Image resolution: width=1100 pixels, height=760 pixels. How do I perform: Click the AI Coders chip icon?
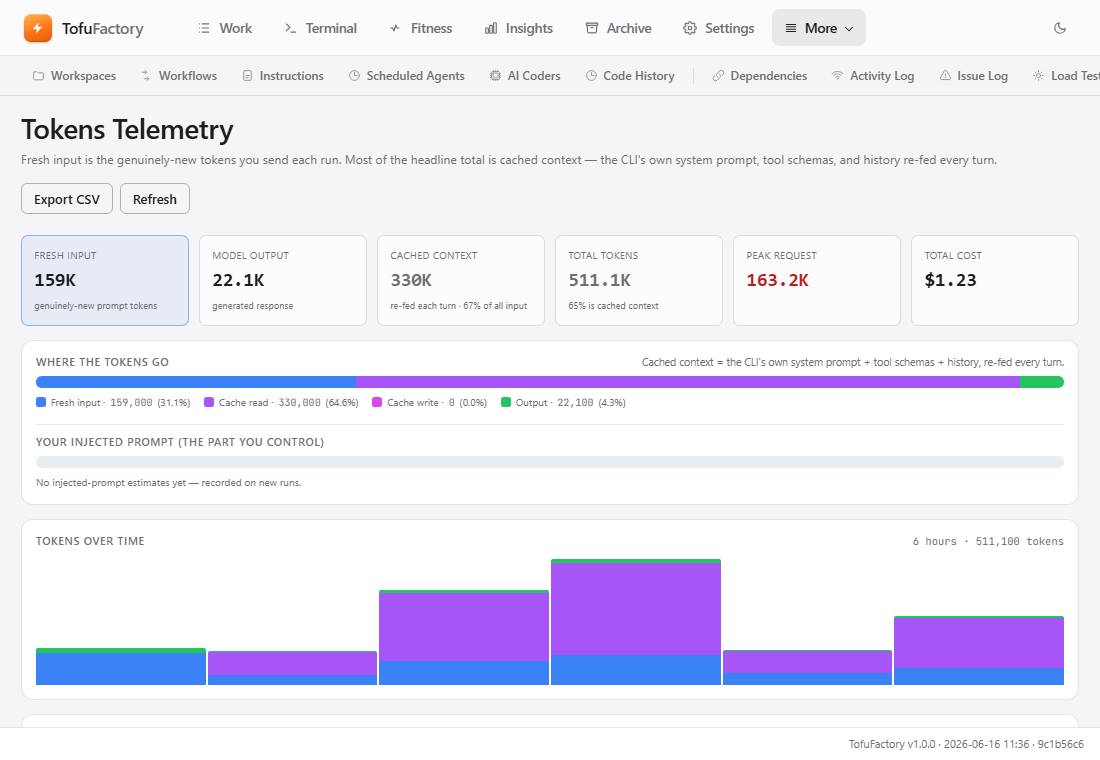[495, 76]
